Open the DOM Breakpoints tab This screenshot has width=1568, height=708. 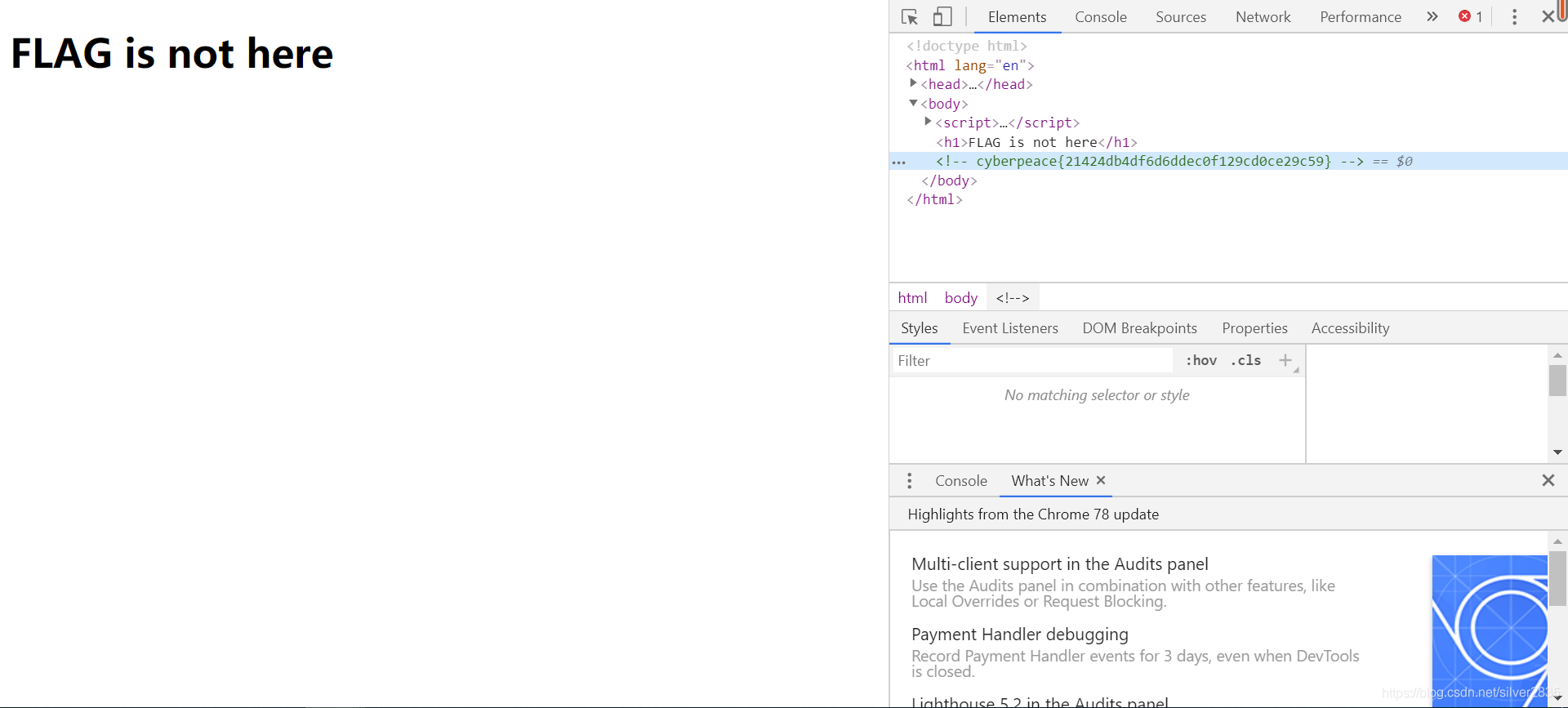click(x=1139, y=328)
